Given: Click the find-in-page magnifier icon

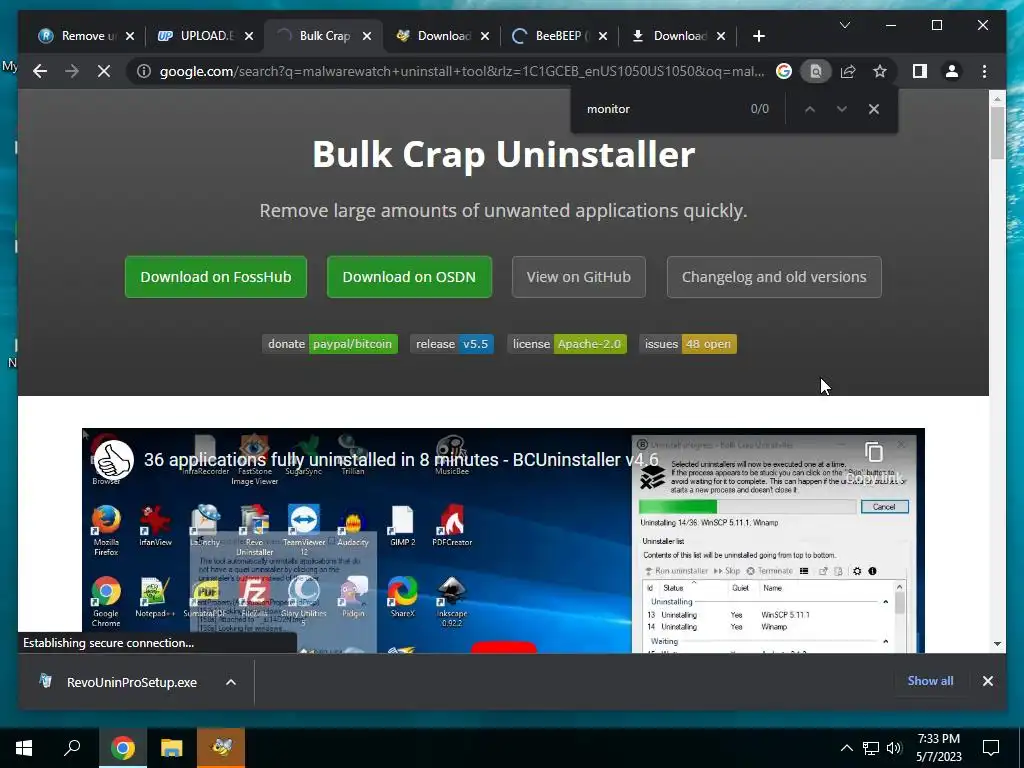Looking at the screenshot, I should (816, 71).
